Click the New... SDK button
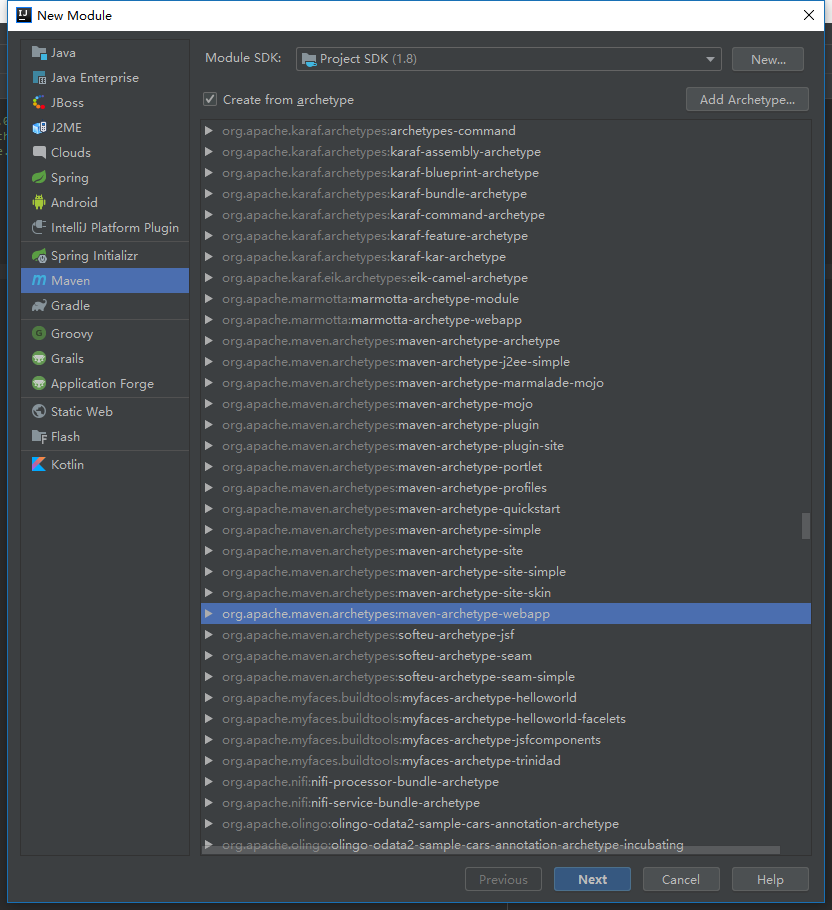Image resolution: width=832 pixels, height=910 pixels. tap(768, 59)
